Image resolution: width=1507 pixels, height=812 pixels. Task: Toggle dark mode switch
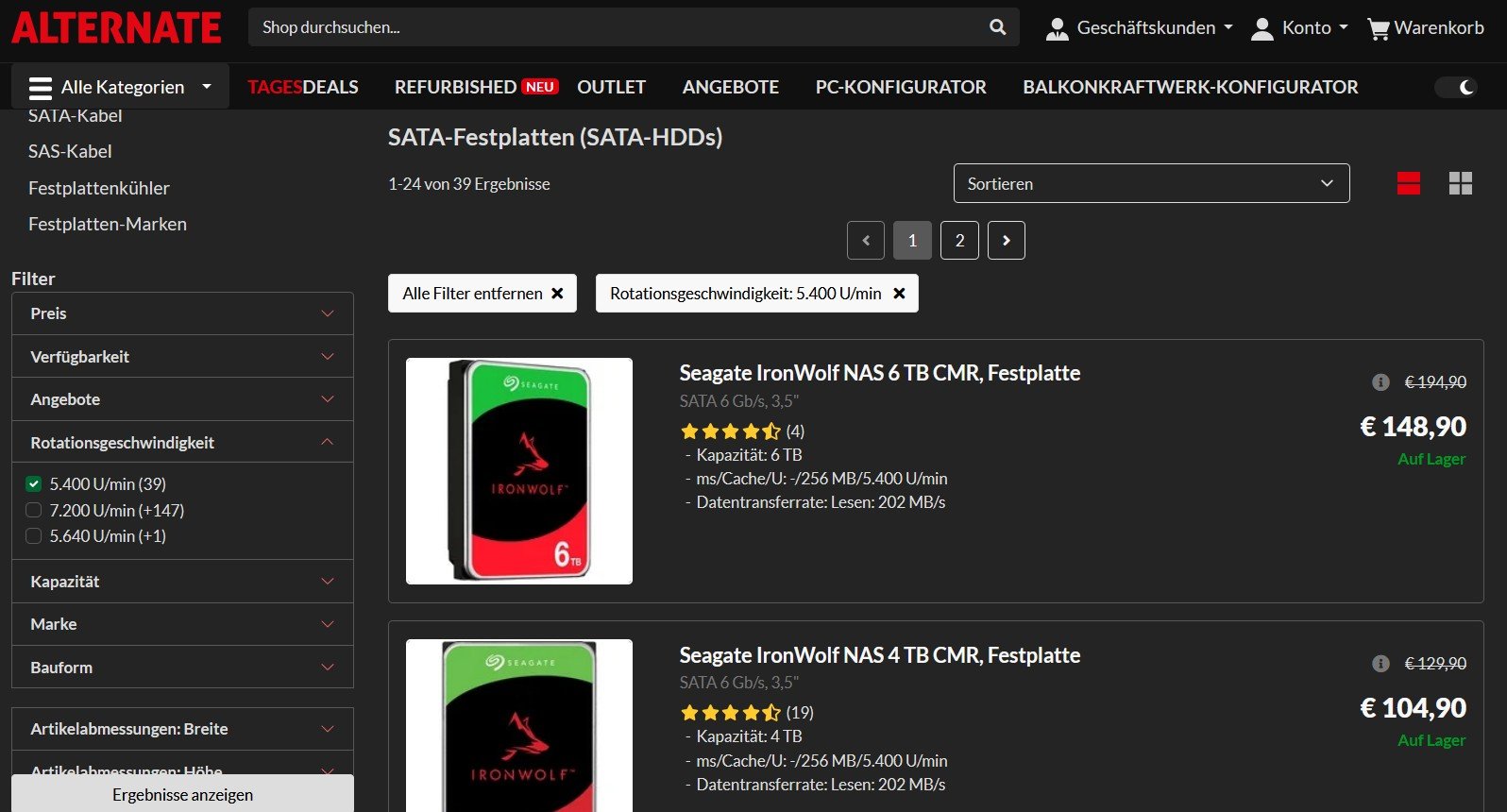pos(1455,87)
